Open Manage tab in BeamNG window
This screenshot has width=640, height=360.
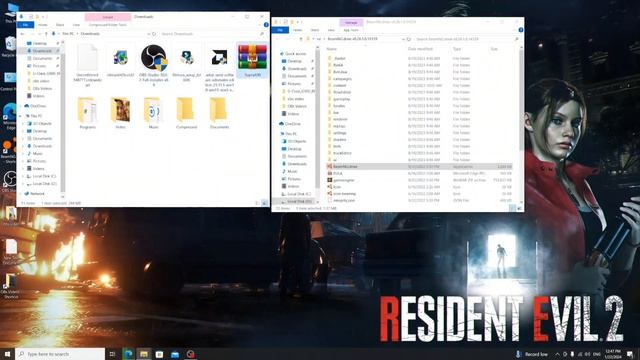(351, 22)
